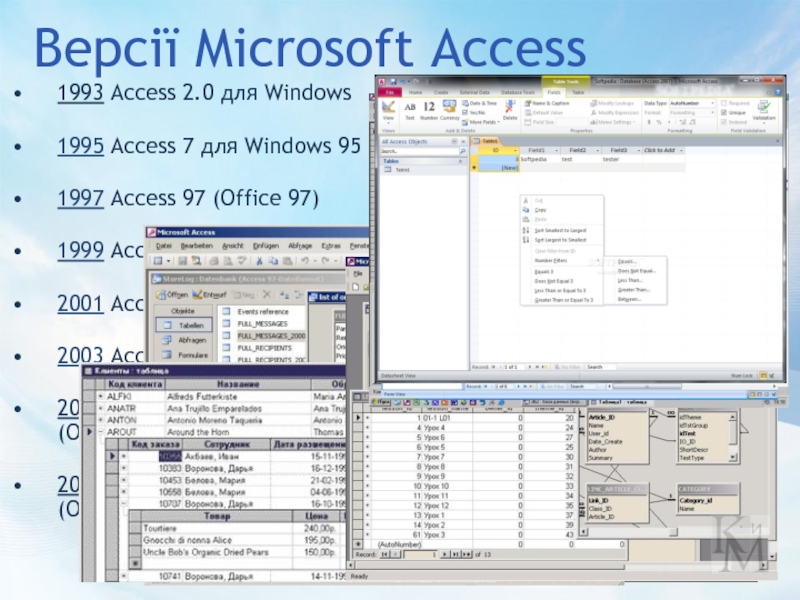Click the X delete icon in the StoreLog toolbar
The height and width of the screenshot is (600, 800).
pyautogui.click(x=267, y=295)
